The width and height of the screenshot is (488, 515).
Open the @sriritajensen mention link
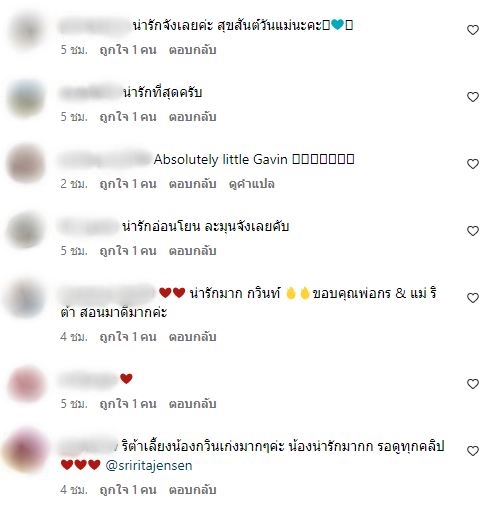pos(149,466)
